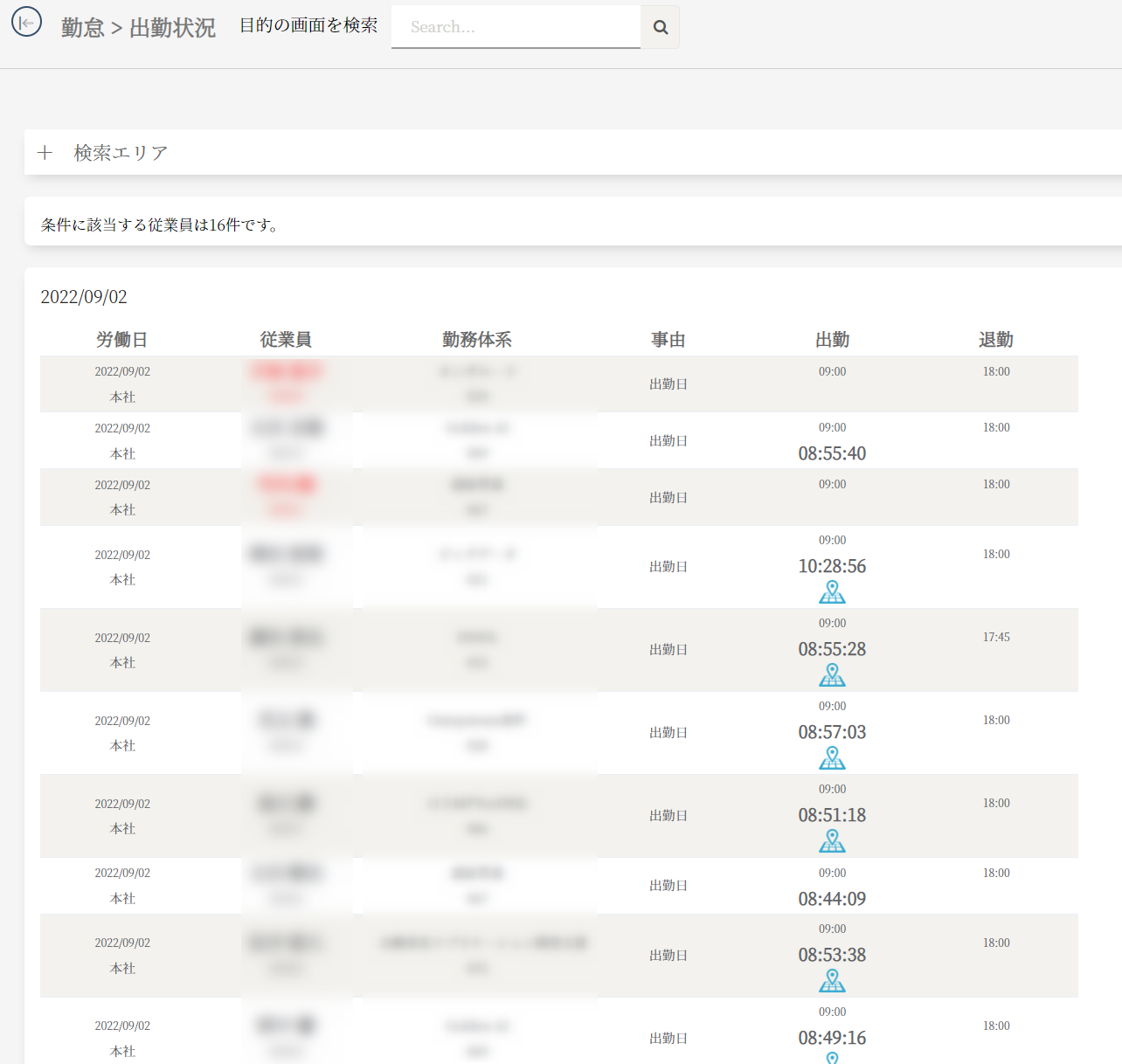Open map location icon under 08:55:28
This screenshot has width=1122, height=1064.
tap(832, 675)
